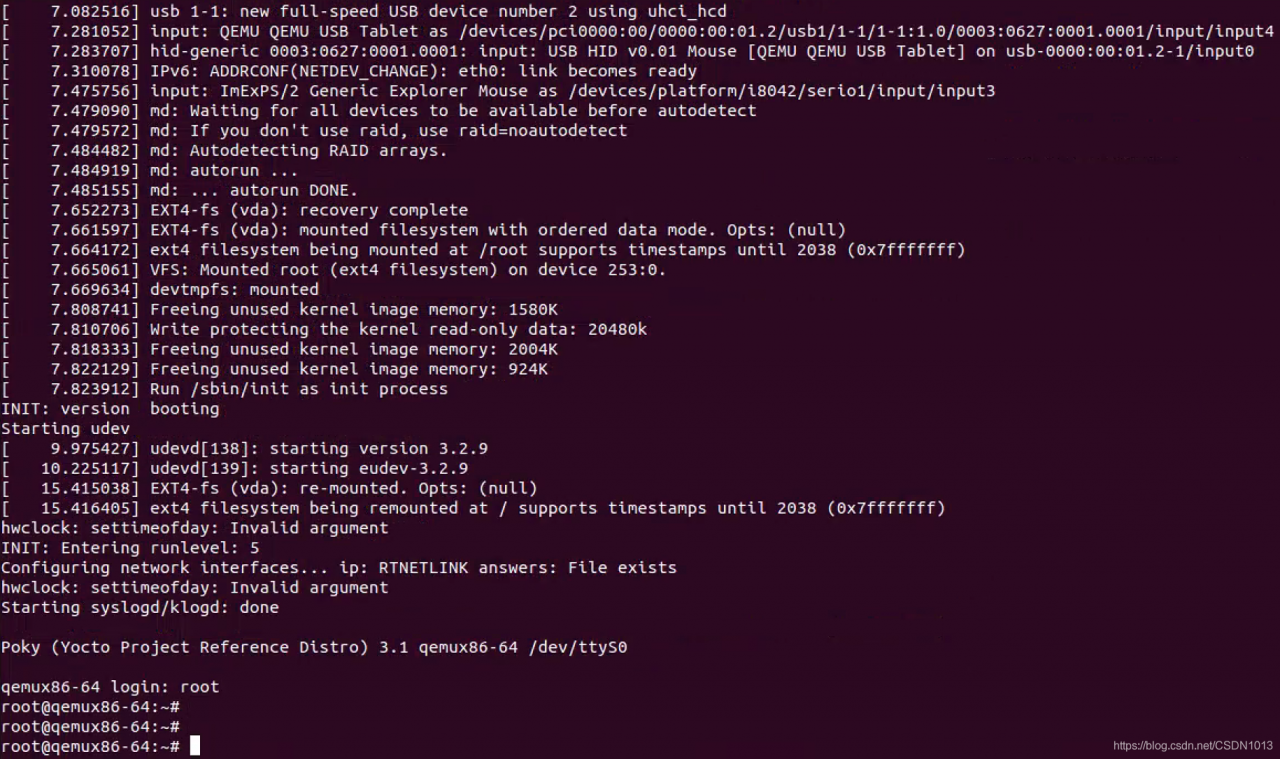Select the 'usb 1-1: new full-speed USB device' line

438,11
